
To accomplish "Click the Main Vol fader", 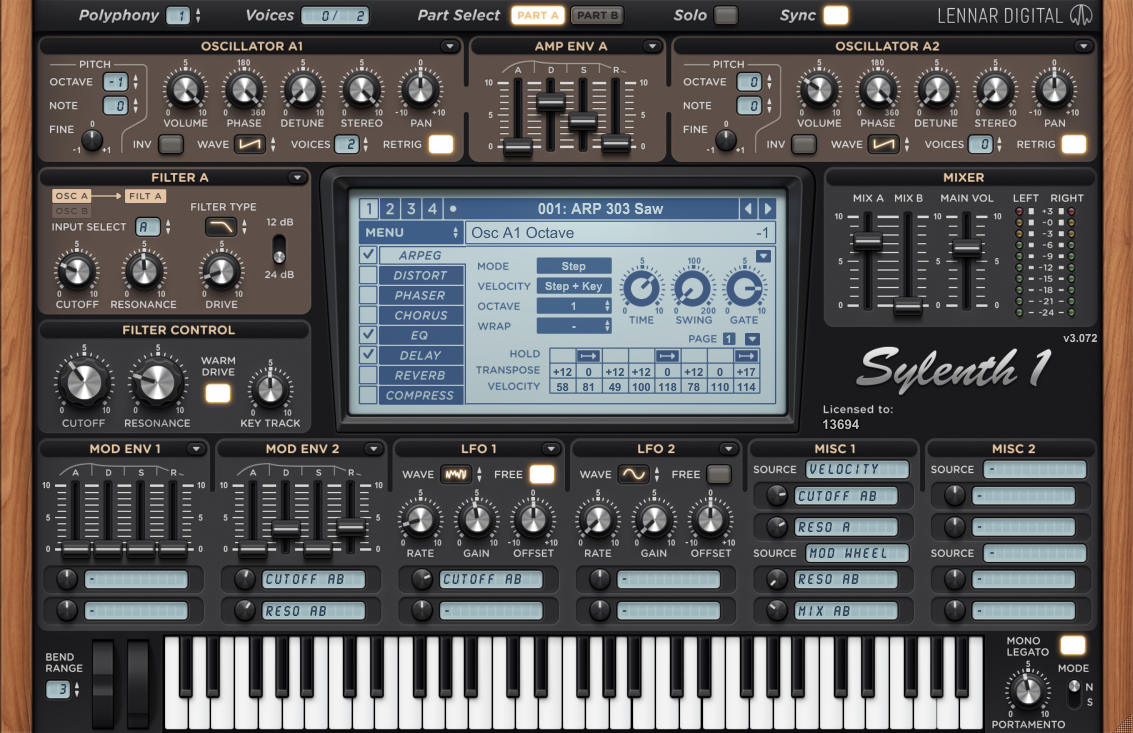I will (967, 249).
